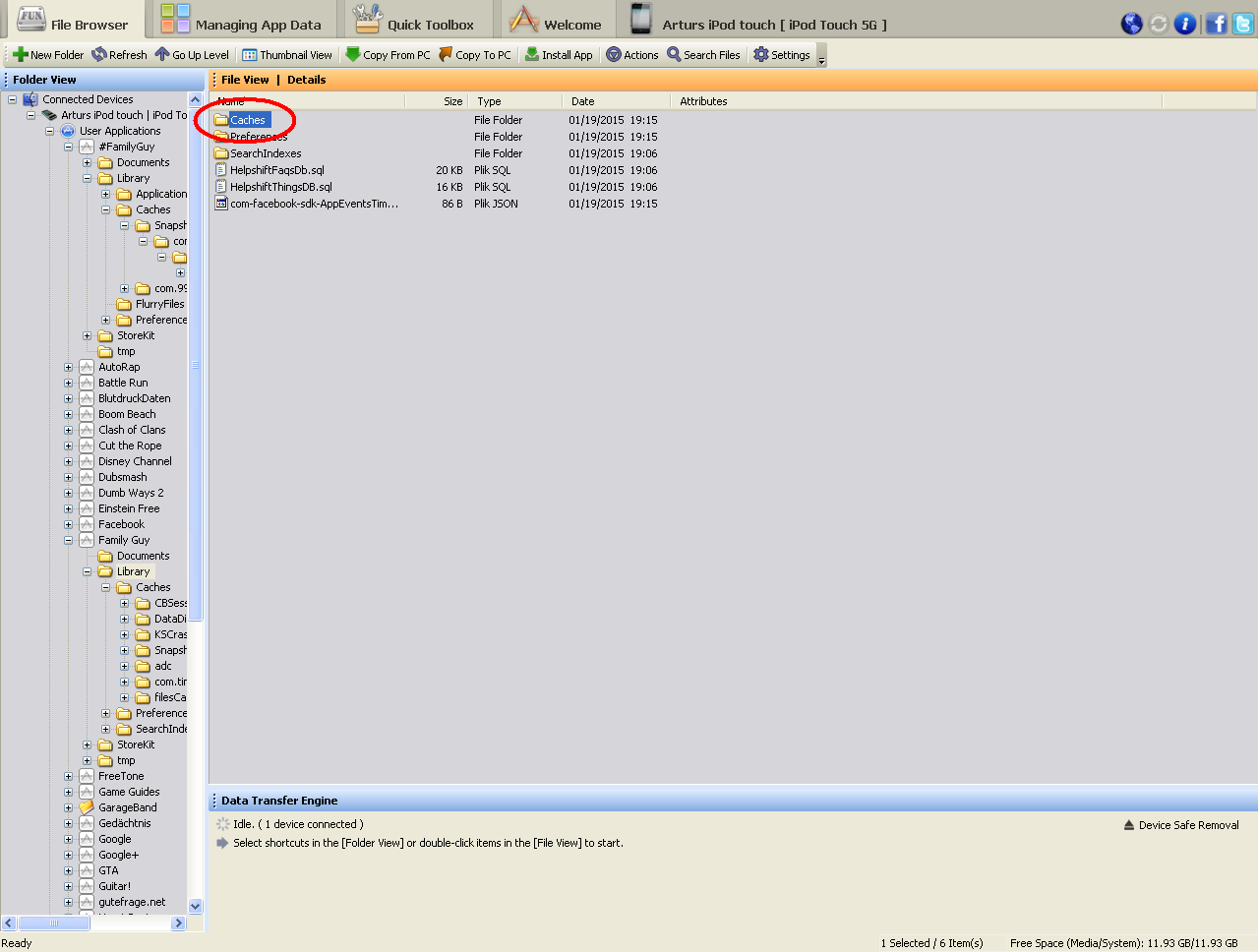
Task: Select the HelpshiftFaqsDb.sql file
Action: point(276,170)
